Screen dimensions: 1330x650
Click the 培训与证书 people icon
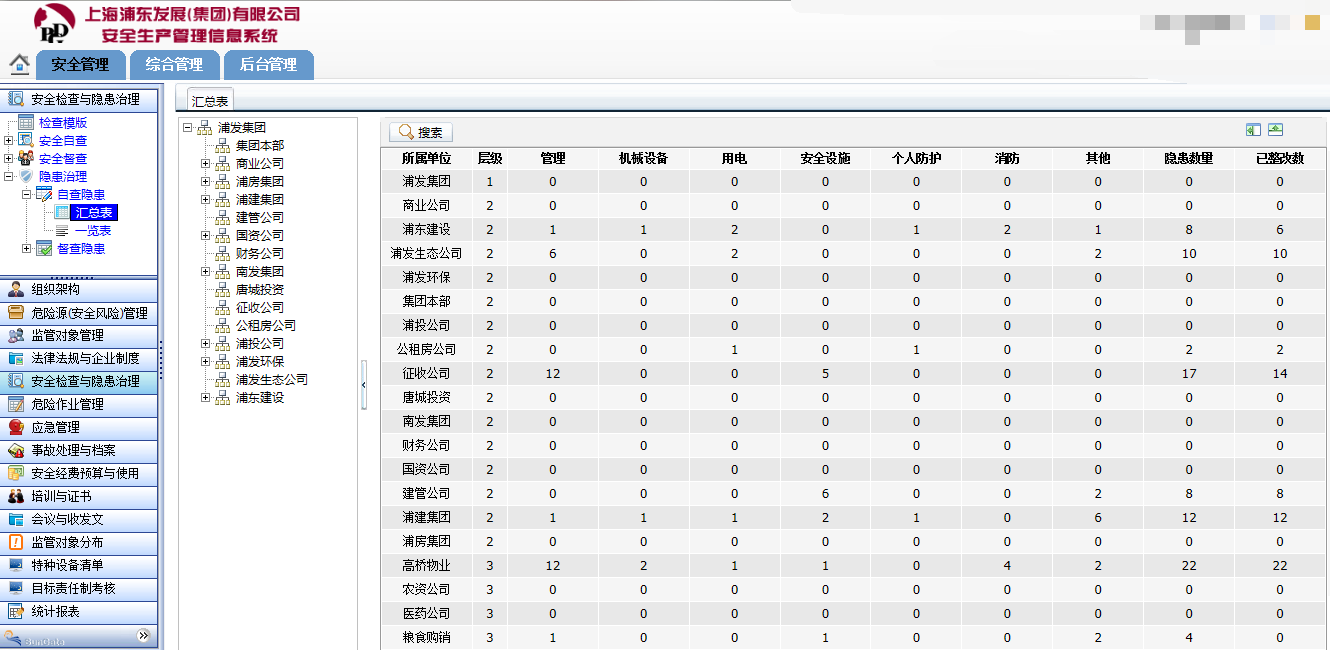click(16, 496)
